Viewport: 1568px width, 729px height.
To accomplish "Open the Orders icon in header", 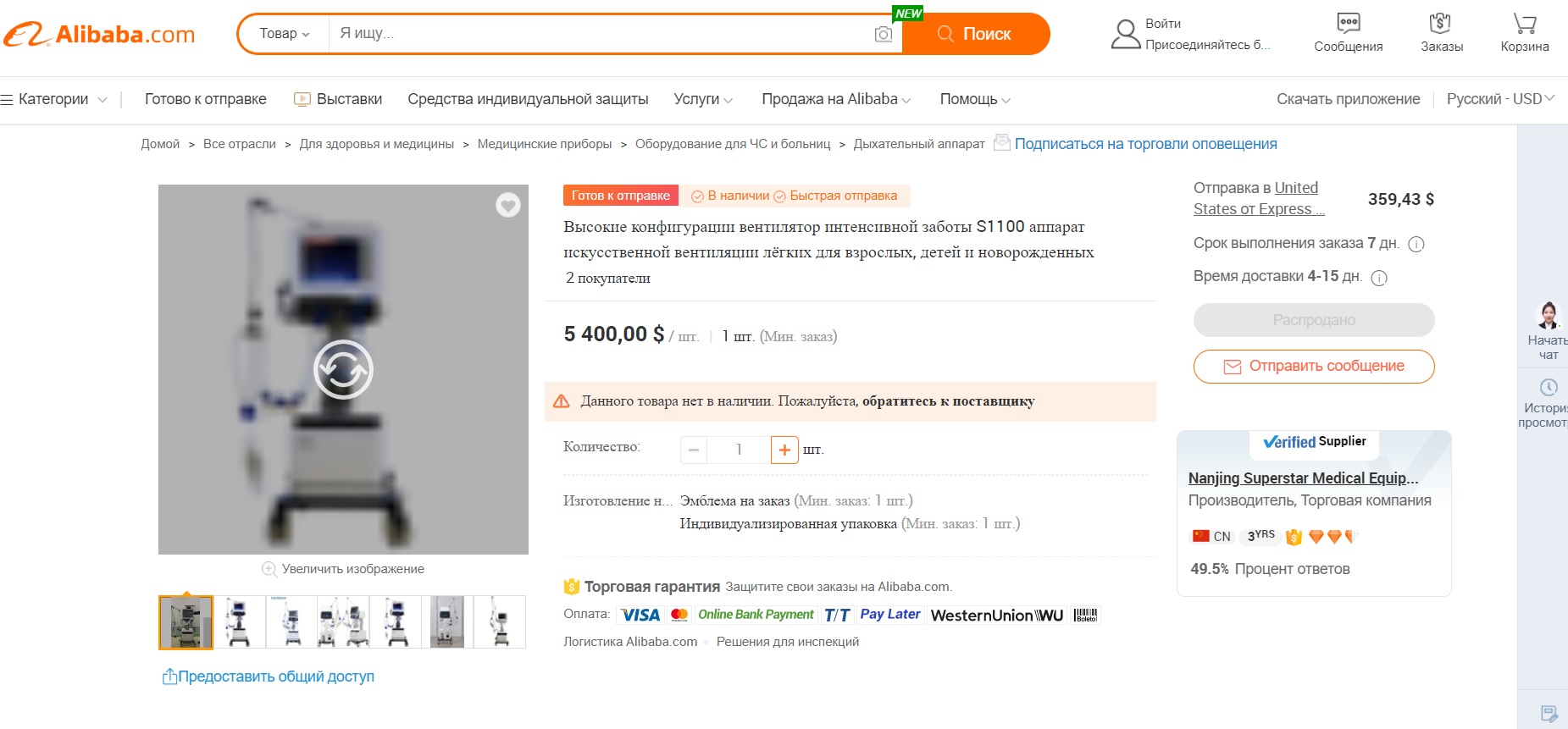I will [1440, 23].
